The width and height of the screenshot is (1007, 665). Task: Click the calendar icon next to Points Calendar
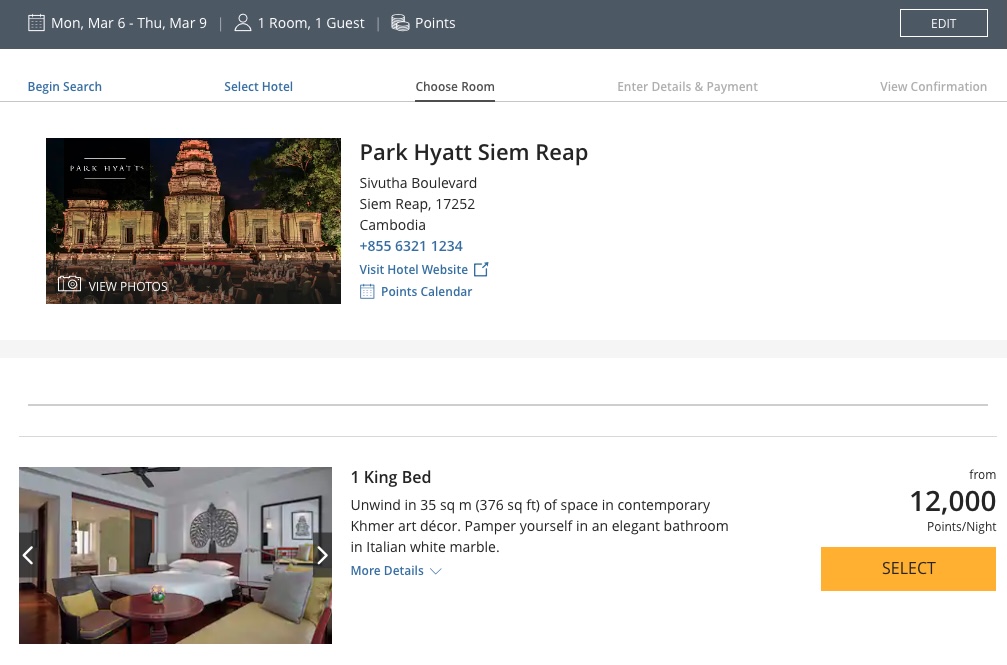click(x=367, y=291)
